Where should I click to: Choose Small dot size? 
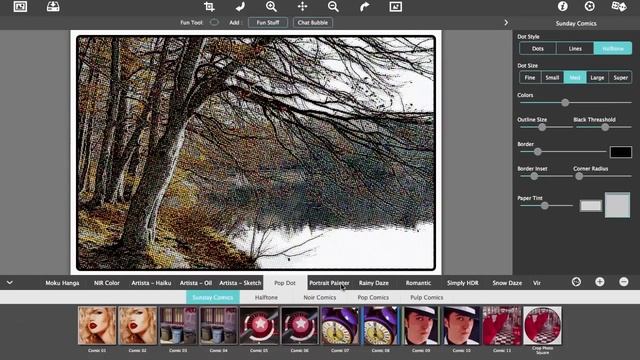[x=552, y=78]
